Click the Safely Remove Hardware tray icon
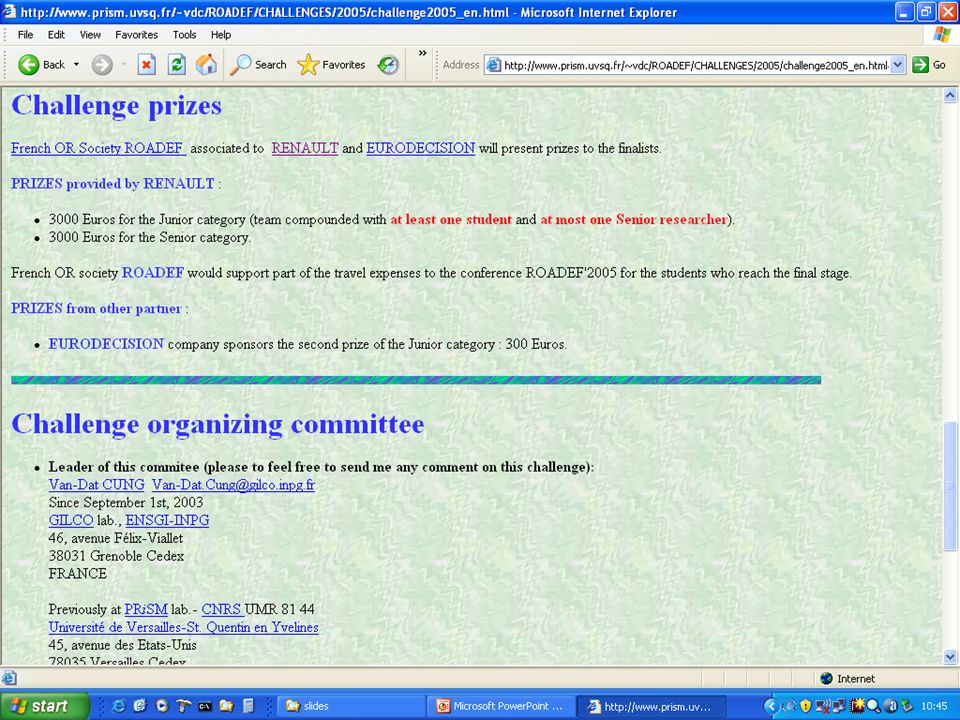The width and height of the screenshot is (960, 720). point(907,706)
